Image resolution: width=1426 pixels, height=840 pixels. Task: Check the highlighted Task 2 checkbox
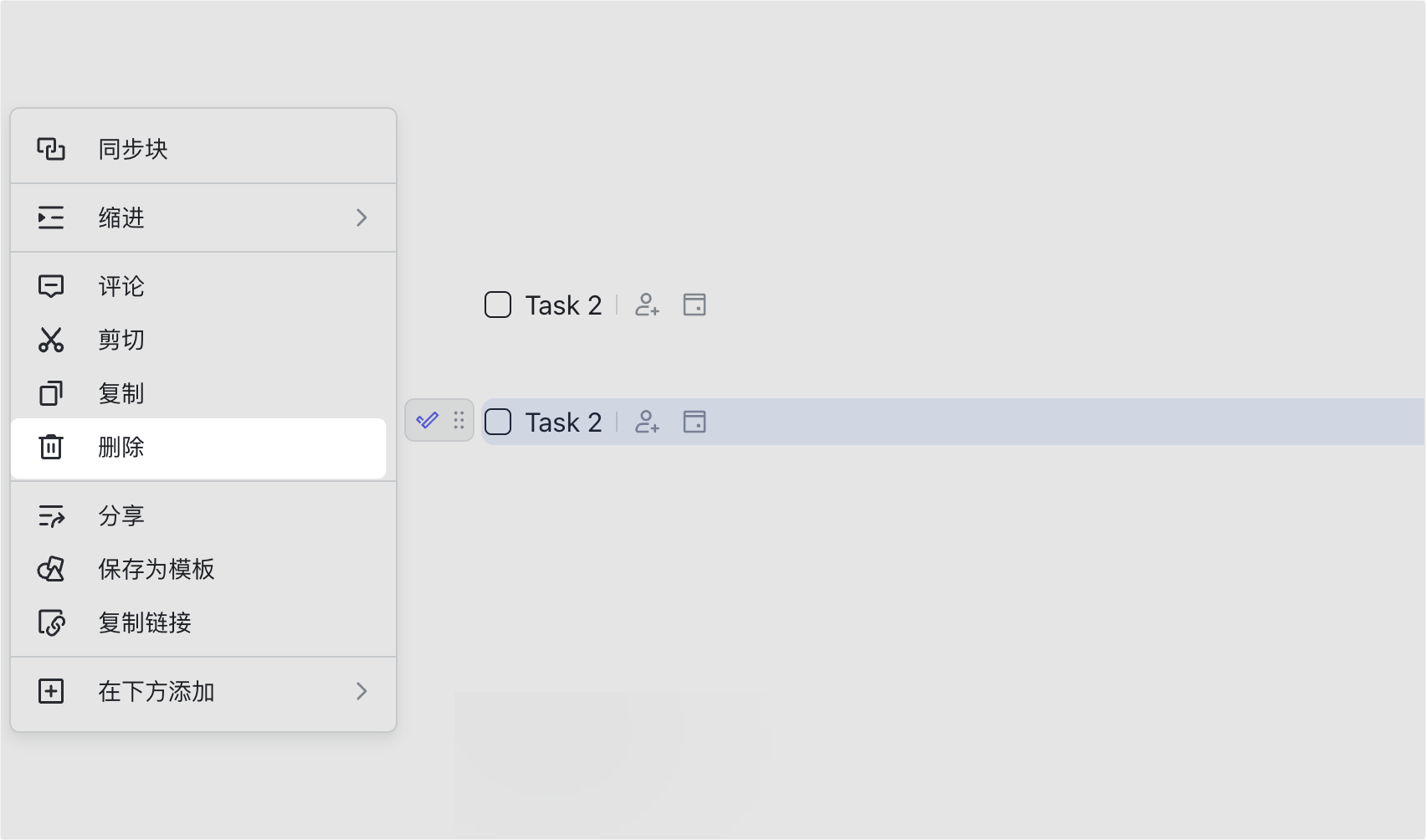click(498, 422)
